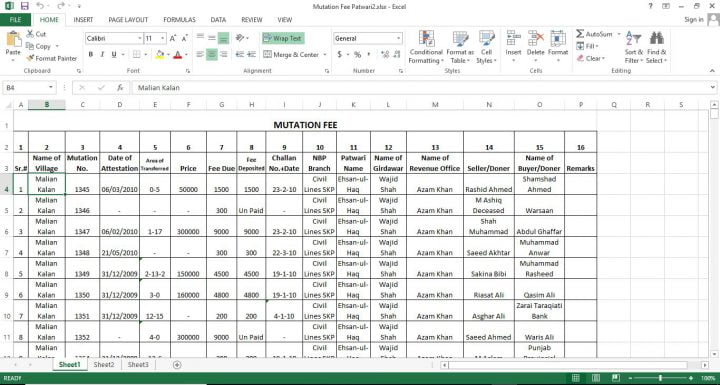Click the Insert cells icon
This screenshot has width=720, height=385.
513,38
